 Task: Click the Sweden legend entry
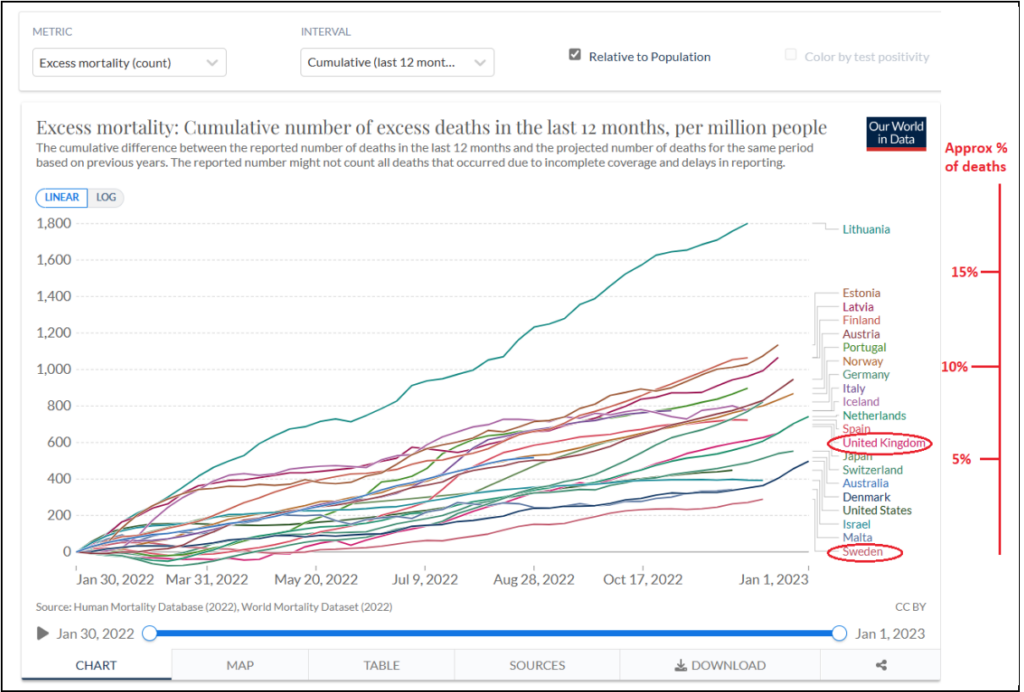pyautogui.click(x=862, y=552)
